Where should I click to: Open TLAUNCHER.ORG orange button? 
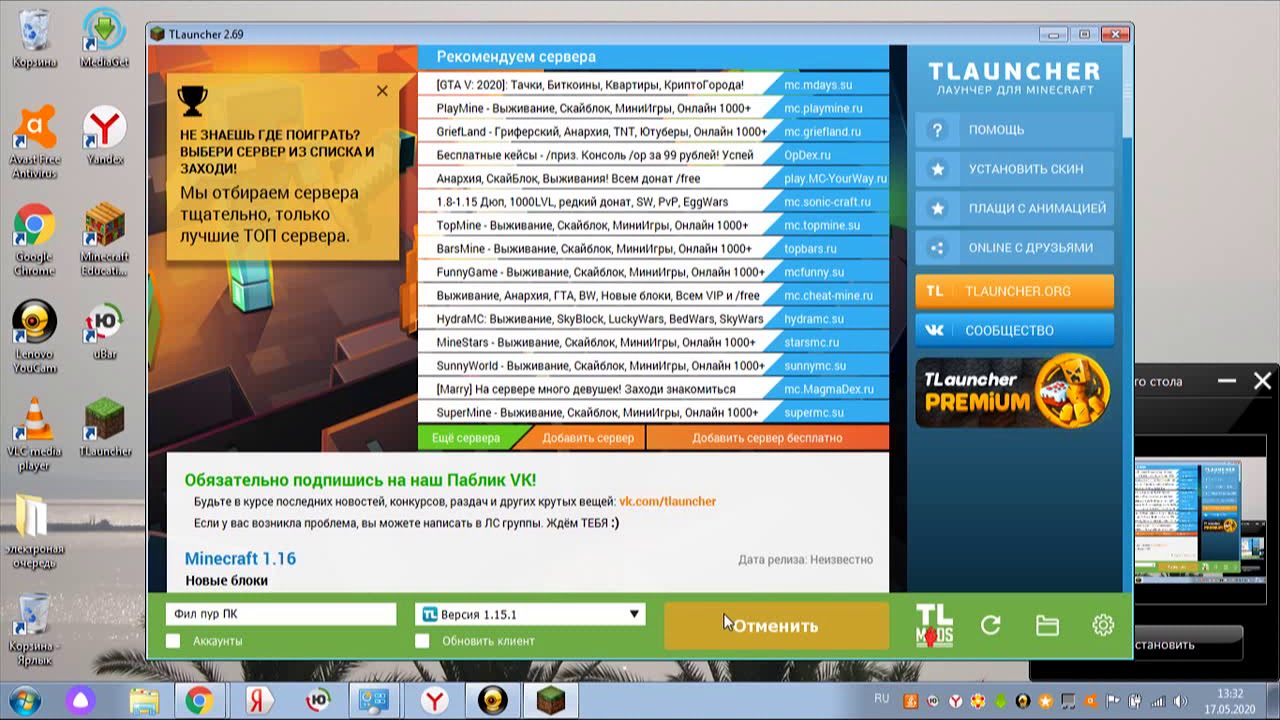[1014, 291]
